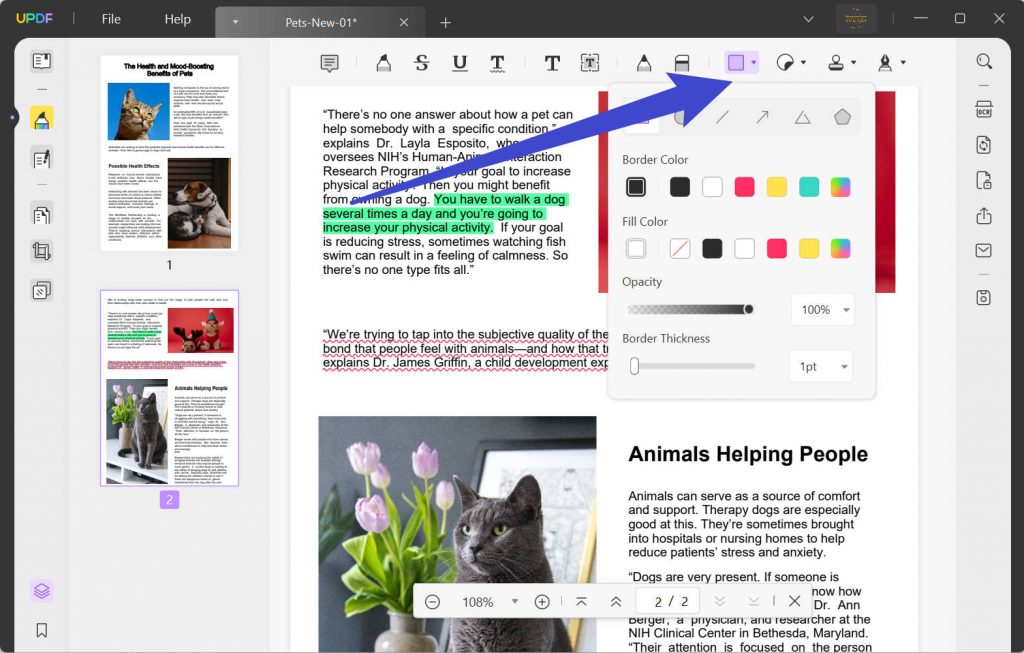Open the File menu
1024x653 pixels.
[110, 18]
